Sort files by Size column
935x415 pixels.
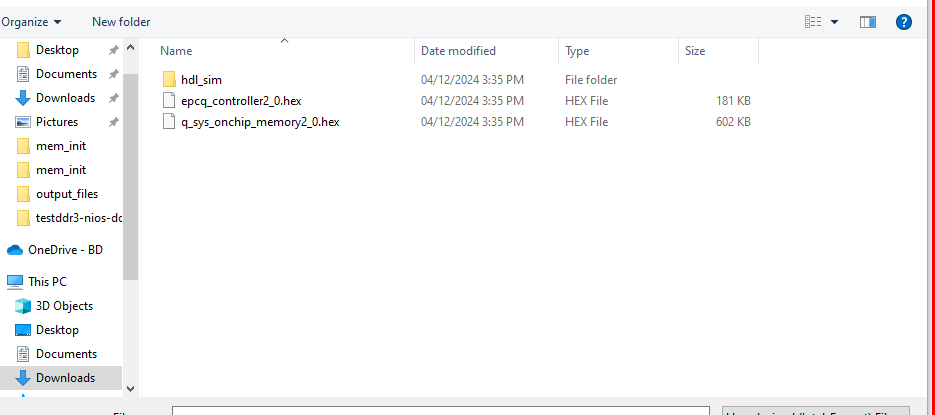(x=694, y=51)
